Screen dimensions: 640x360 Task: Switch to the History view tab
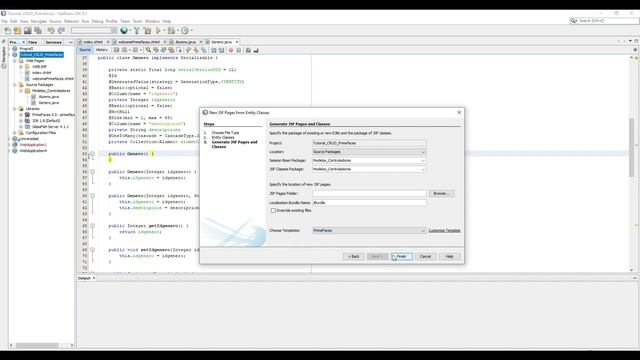click(102, 50)
